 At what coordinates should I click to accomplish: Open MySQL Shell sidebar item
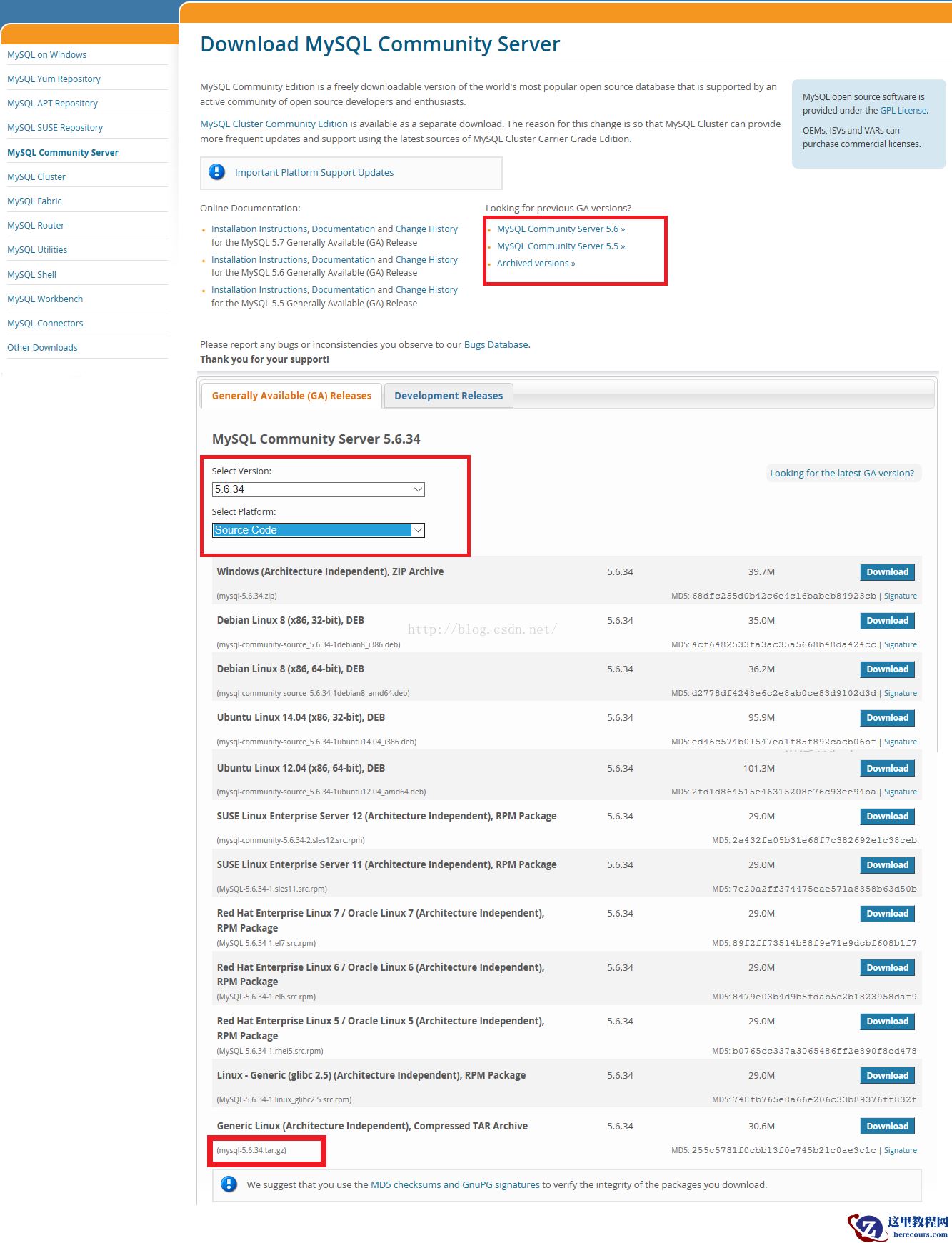point(31,275)
